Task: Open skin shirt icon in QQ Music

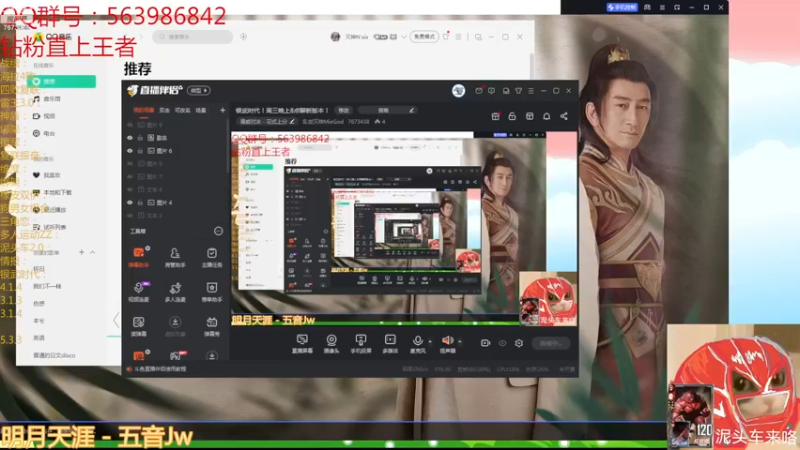Action: click(x=446, y=37)
